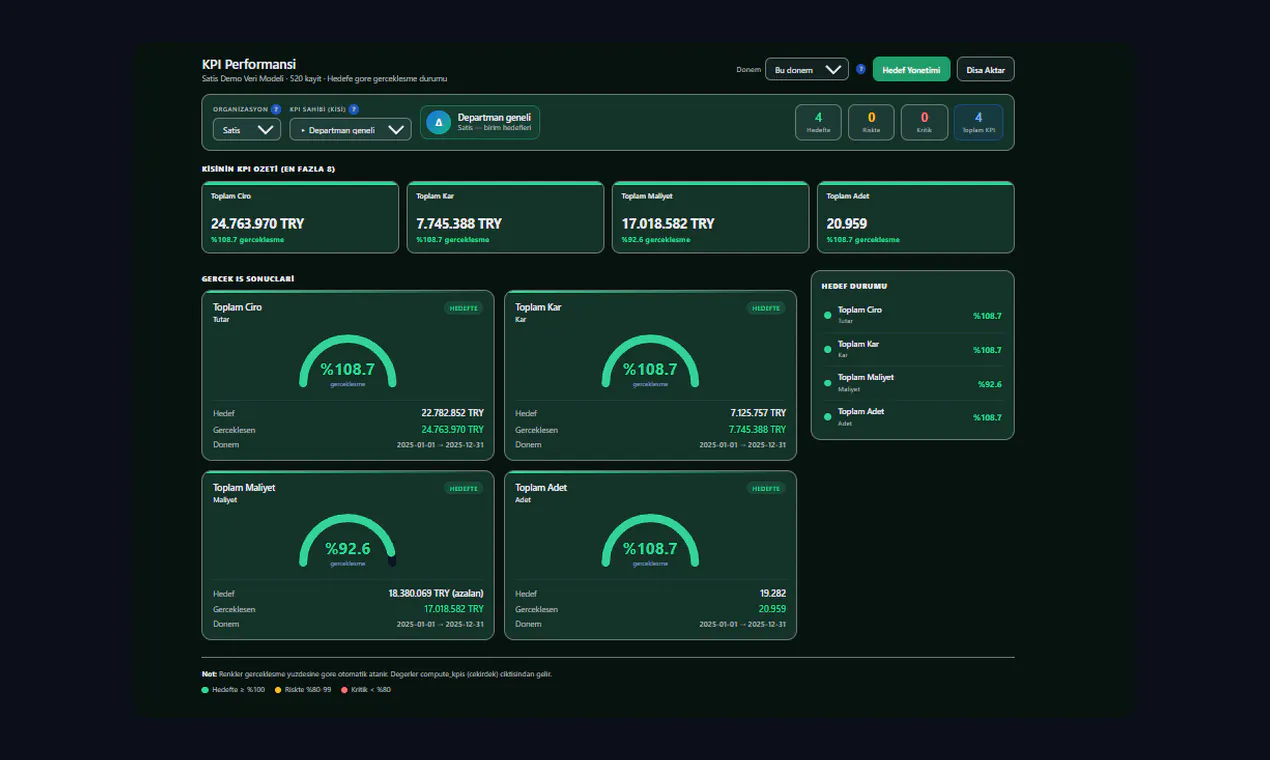Viewport: 1270px width, 760px height.
Task: Select Toplam Maliyet row in Hedef Durumu
Action: [x=912, y=383]
